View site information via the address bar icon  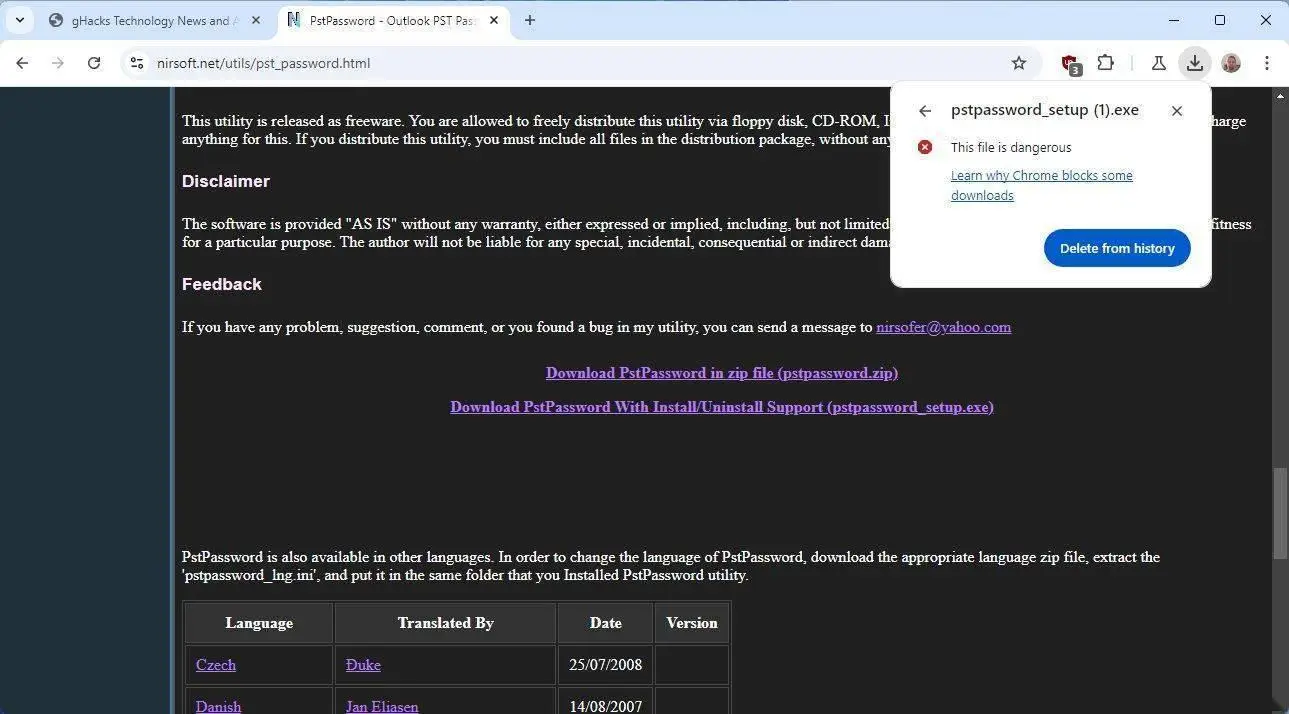click(x=136, y=63)
